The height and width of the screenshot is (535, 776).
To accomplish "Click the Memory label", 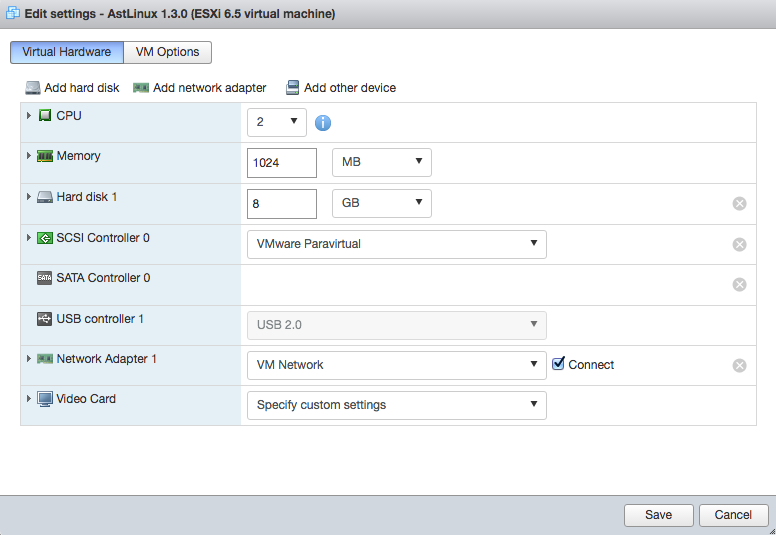I will [78, 156].
